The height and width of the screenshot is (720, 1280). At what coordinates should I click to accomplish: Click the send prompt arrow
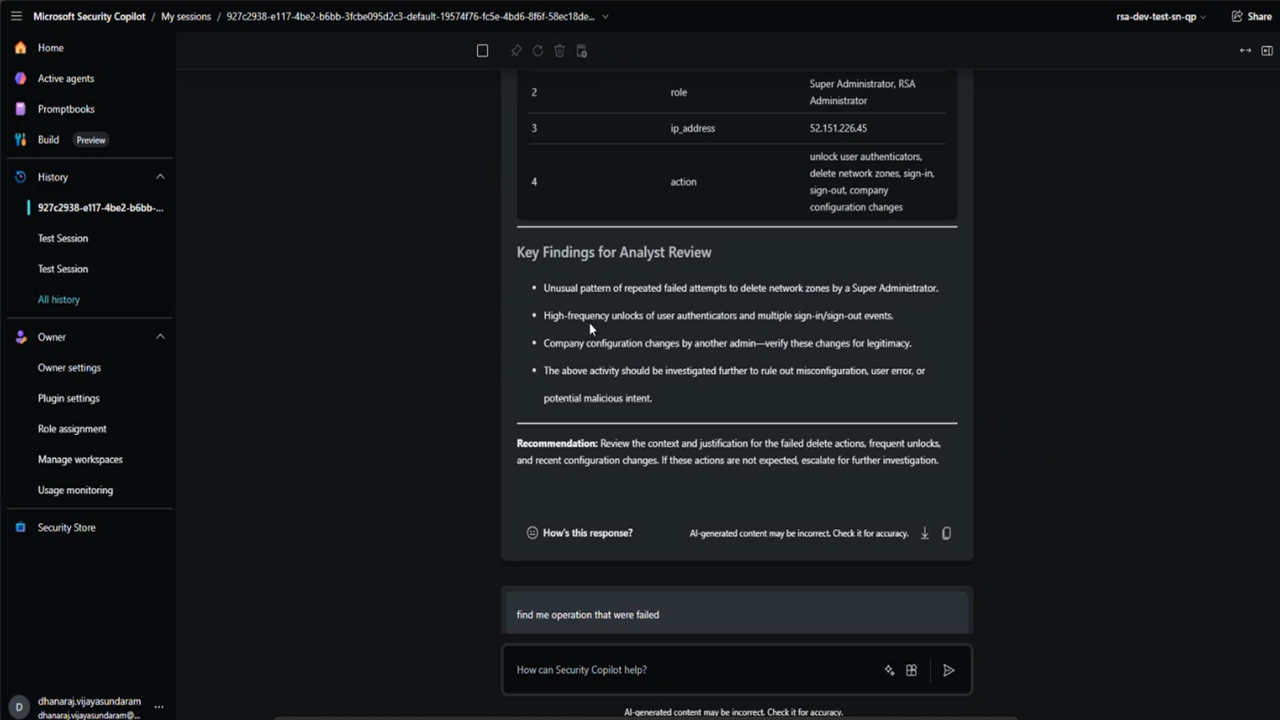click(949, 670)
